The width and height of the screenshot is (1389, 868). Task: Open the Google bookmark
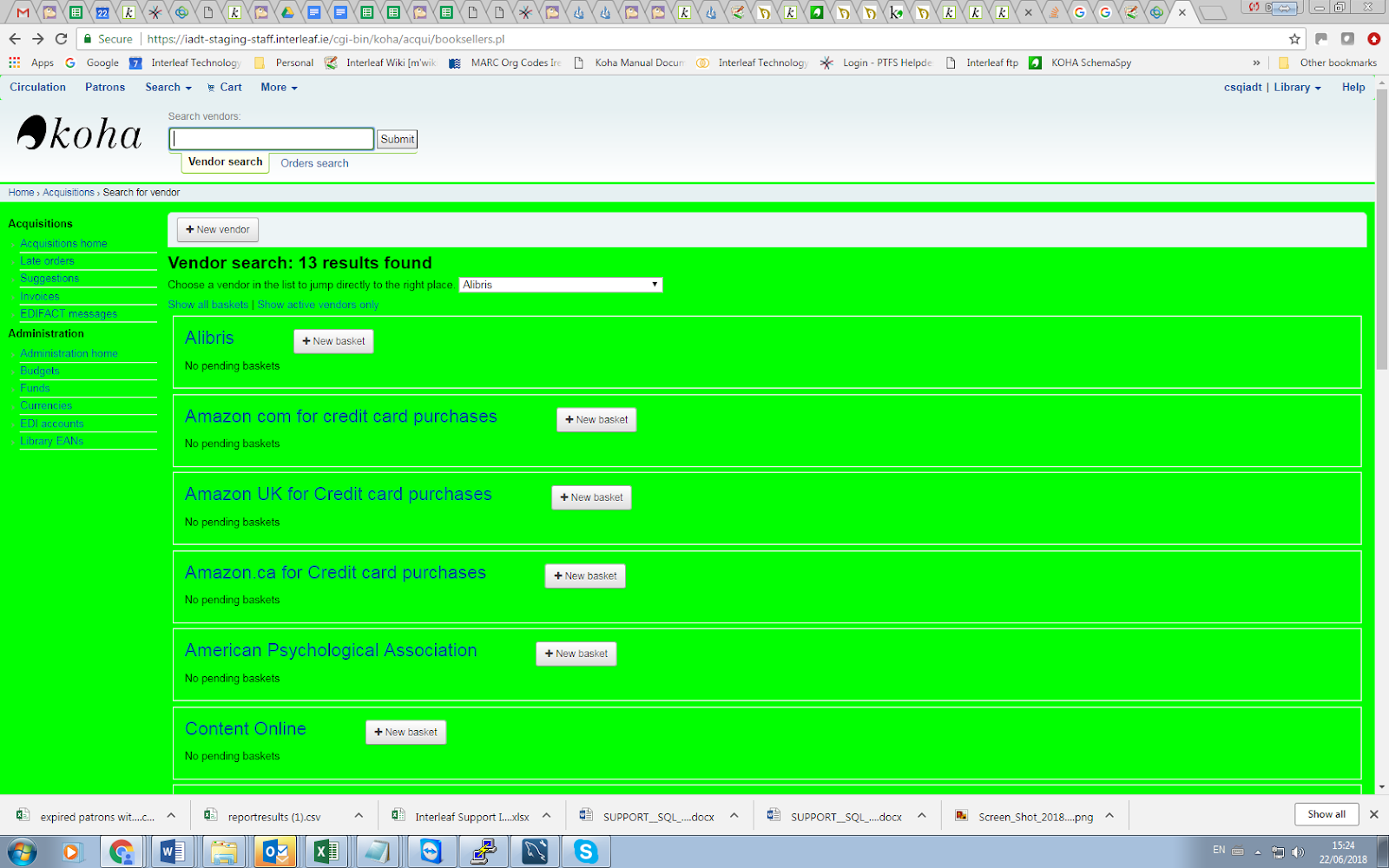(92, 62)
